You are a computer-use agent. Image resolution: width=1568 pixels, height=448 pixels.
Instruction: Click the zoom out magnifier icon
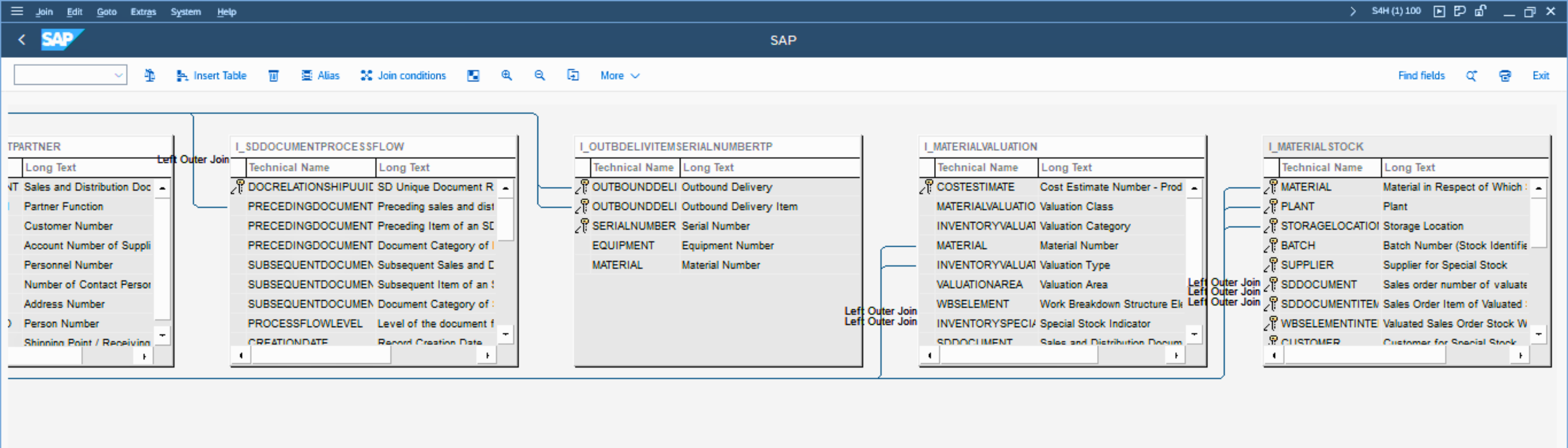pos(539,75)
